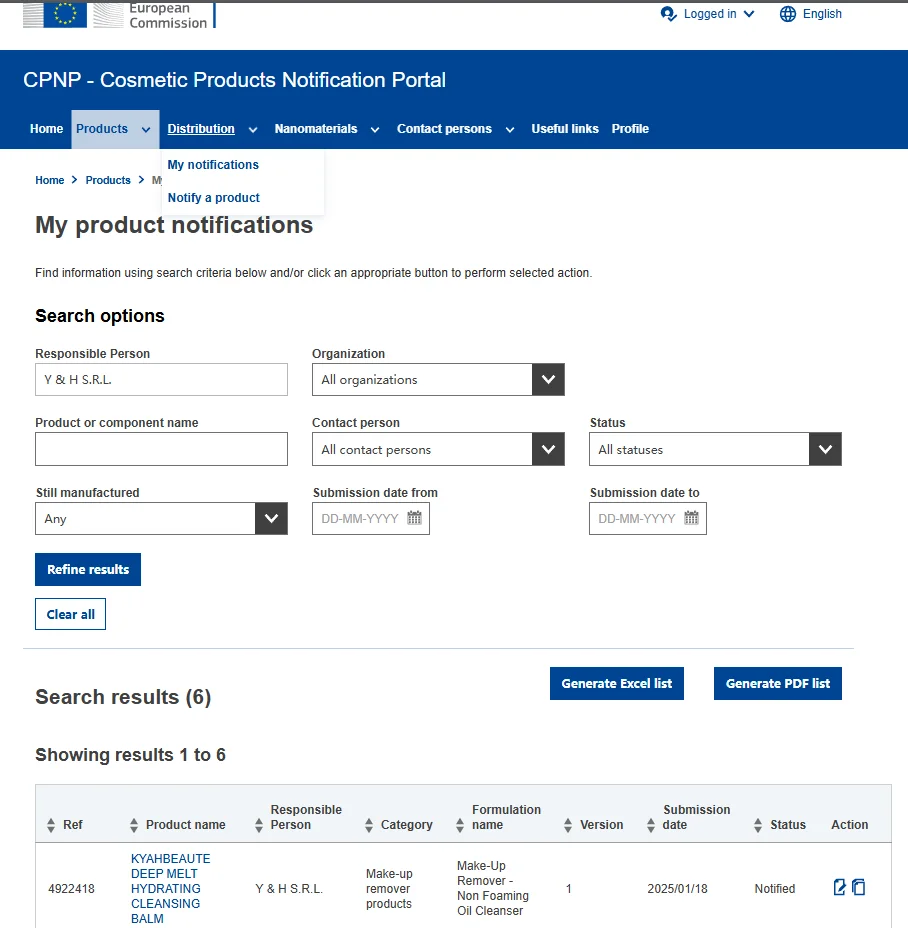908x928 pixels.
Task: Click the edit notification icon for KYAHBEAUTE balm
Action: (840, 887)
